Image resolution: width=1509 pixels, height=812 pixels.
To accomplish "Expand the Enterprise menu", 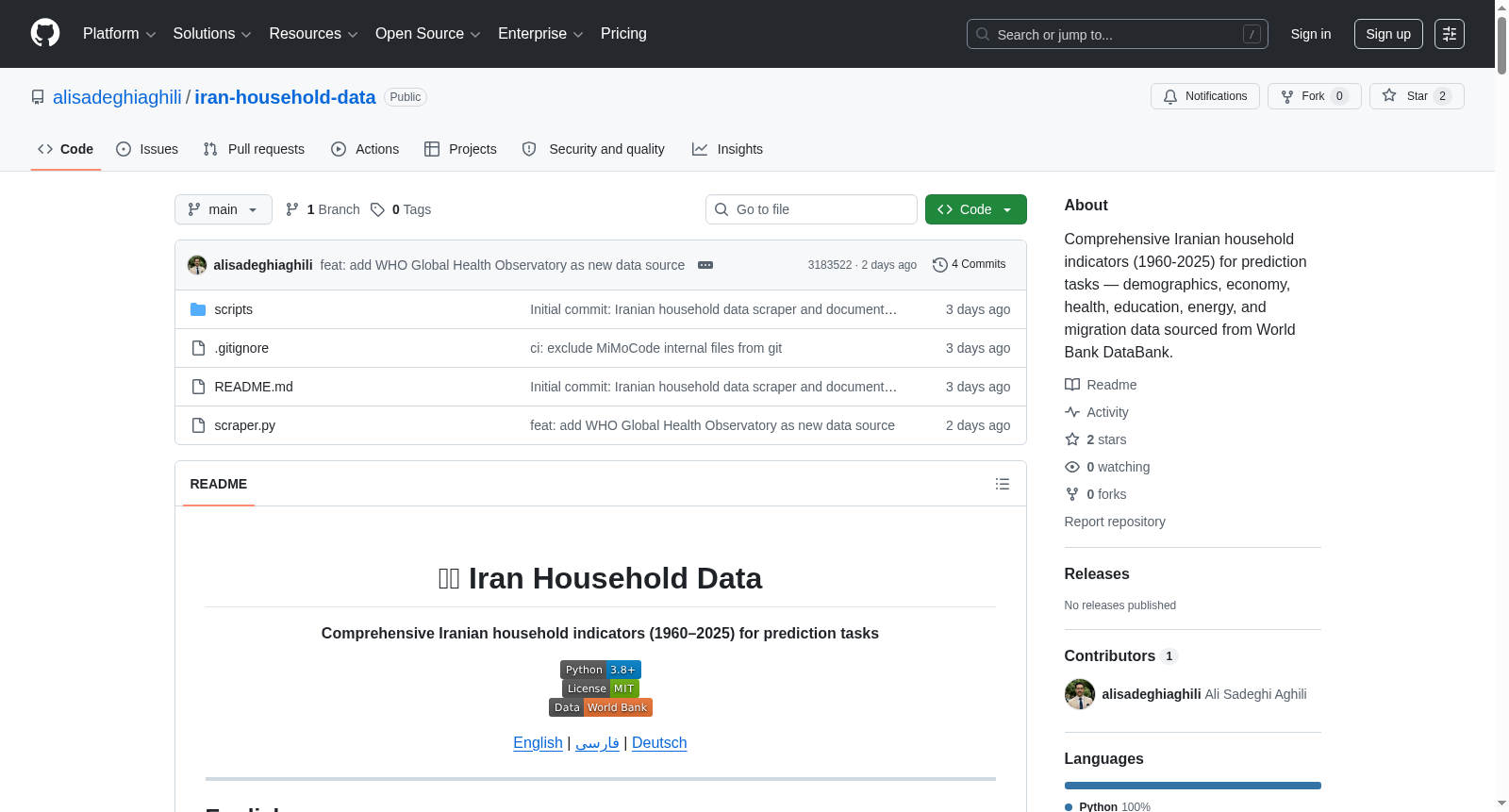I will (x=540, y=34).
